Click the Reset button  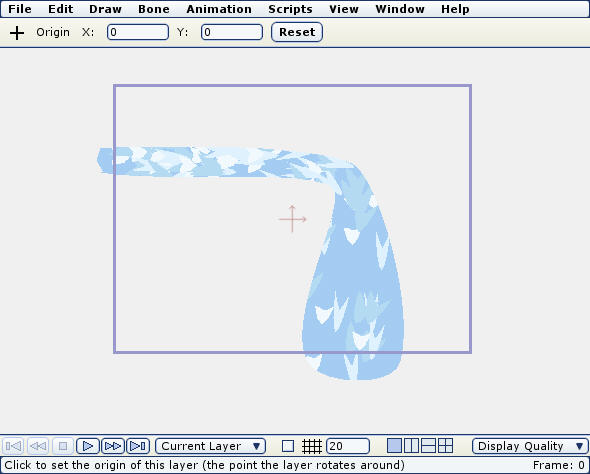tap(297, 32)
